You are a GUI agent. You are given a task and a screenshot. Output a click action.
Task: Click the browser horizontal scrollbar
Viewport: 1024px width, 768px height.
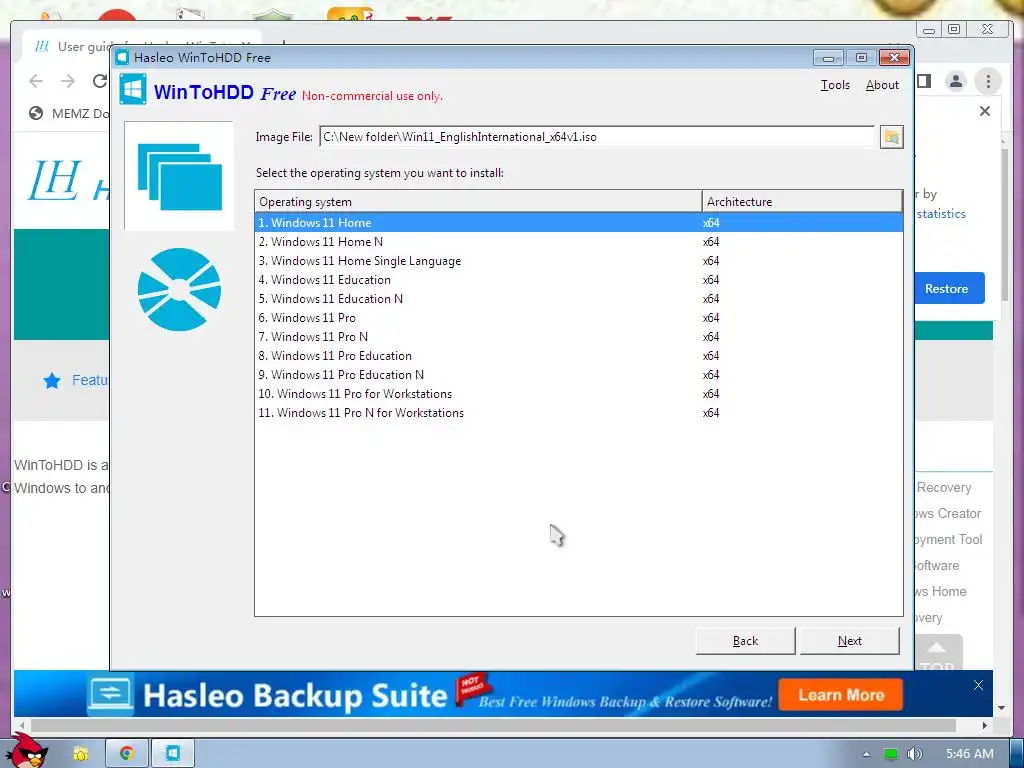[494, 725]
